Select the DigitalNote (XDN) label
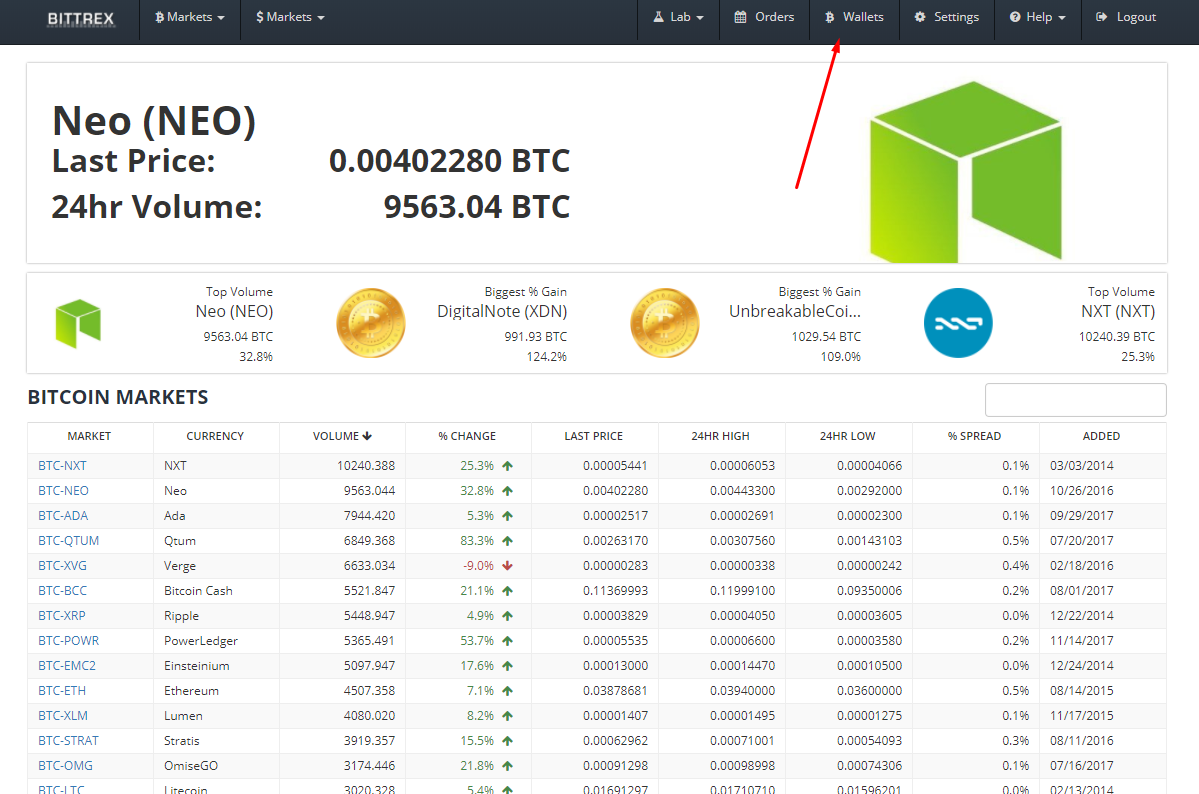 (502, 311)
